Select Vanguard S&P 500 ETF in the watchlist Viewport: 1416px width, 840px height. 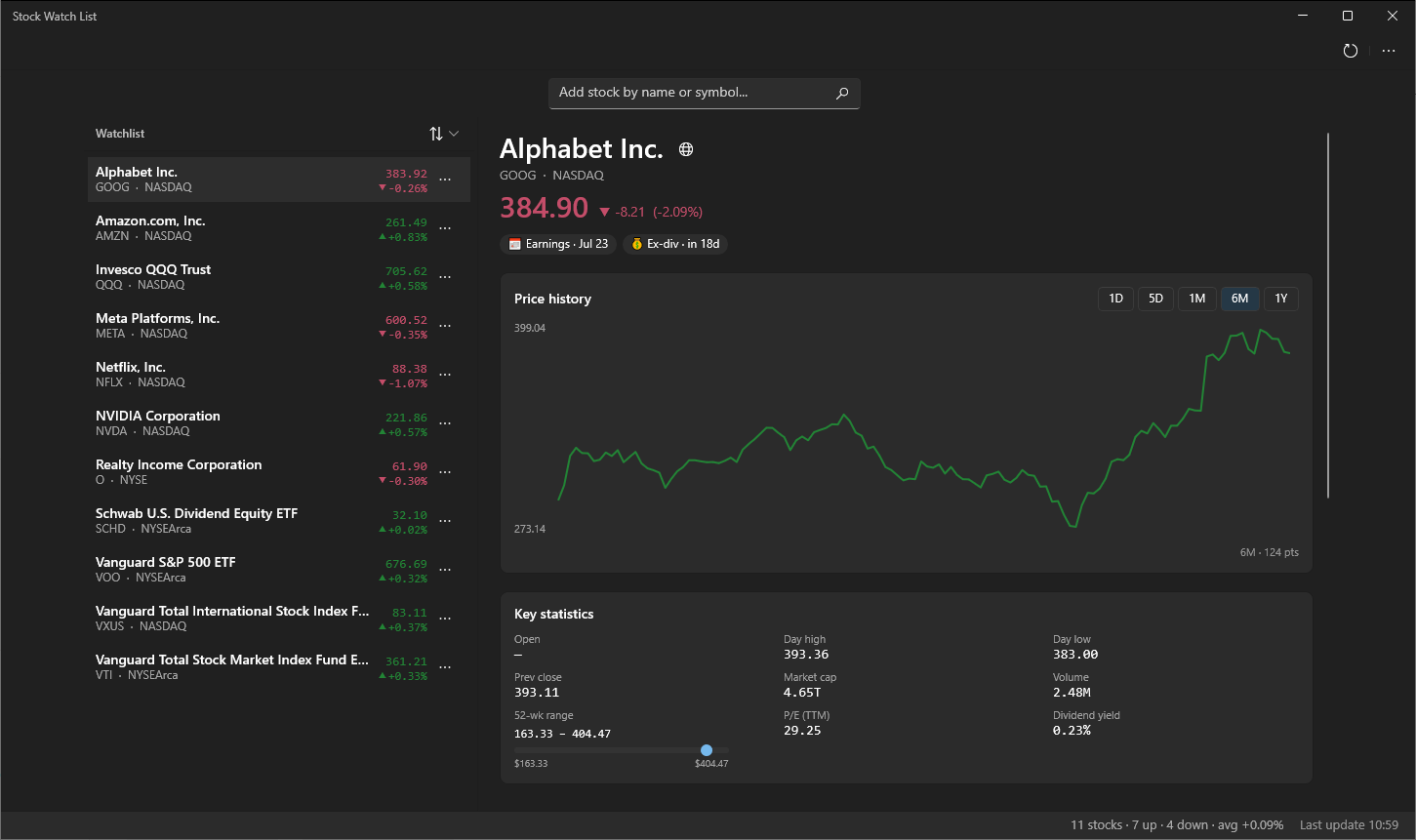279,570
